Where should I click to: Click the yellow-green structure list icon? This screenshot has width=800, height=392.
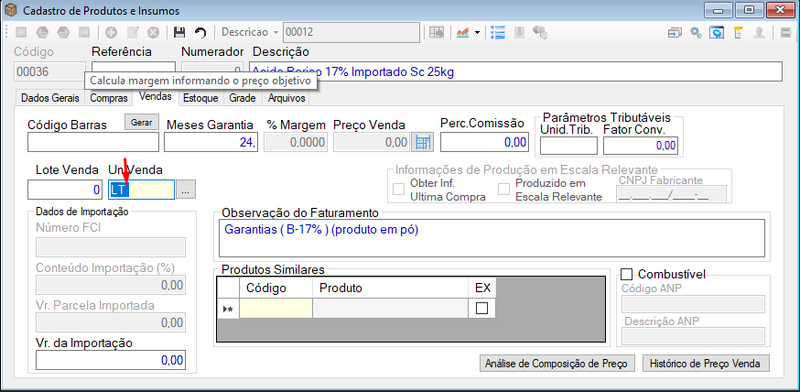[x=738, y=33]
